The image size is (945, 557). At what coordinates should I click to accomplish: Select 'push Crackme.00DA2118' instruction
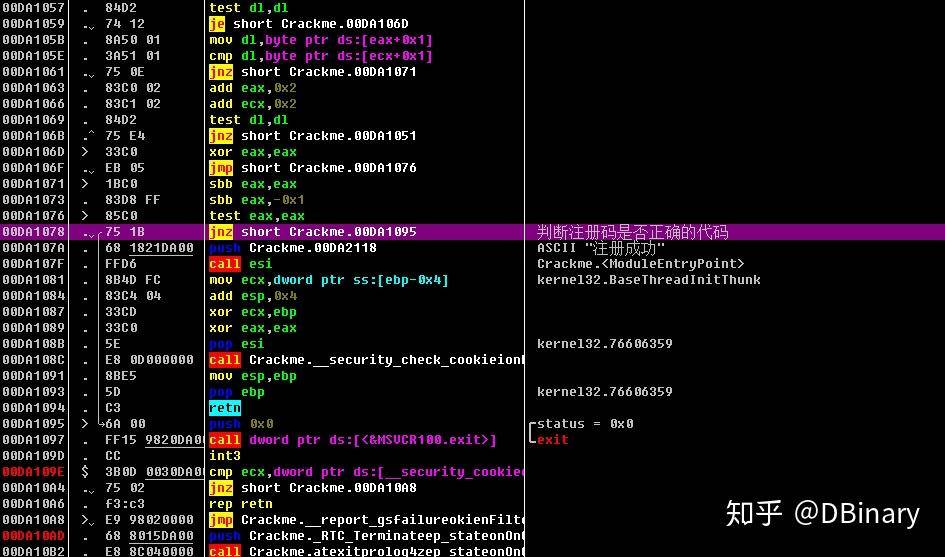click(293, 248)
